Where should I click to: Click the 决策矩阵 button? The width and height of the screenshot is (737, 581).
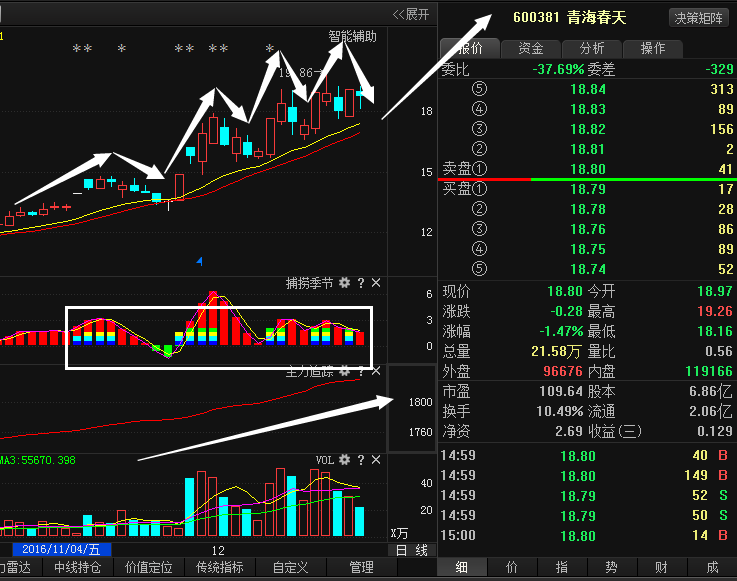tap(700, 18)
